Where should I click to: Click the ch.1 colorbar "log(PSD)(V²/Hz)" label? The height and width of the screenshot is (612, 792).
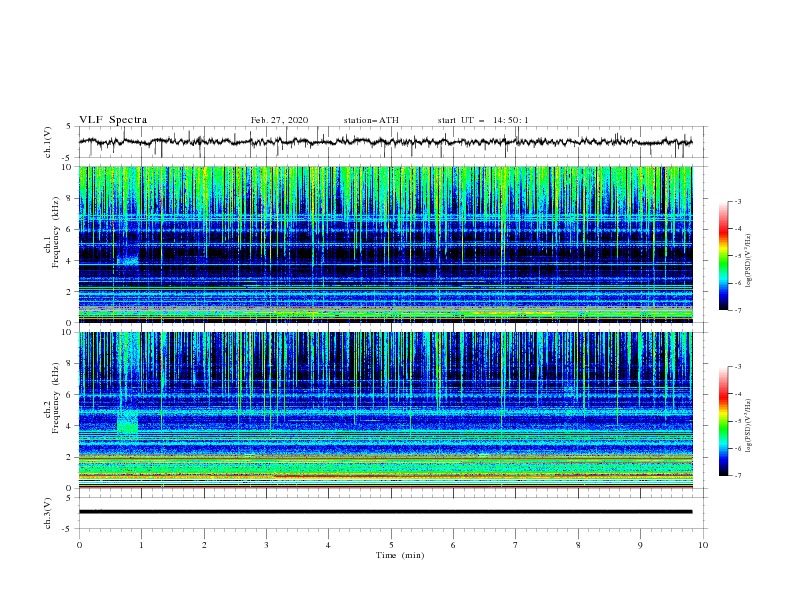[749, 261]
